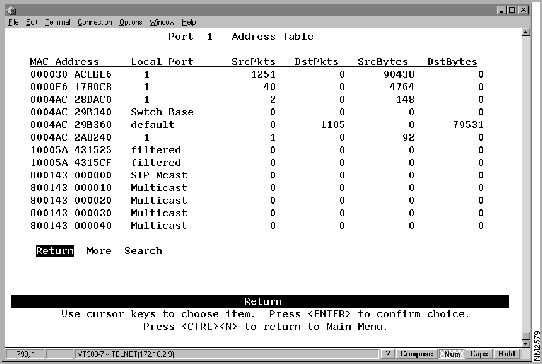Click the application icon in the title bar

[11, 10]
